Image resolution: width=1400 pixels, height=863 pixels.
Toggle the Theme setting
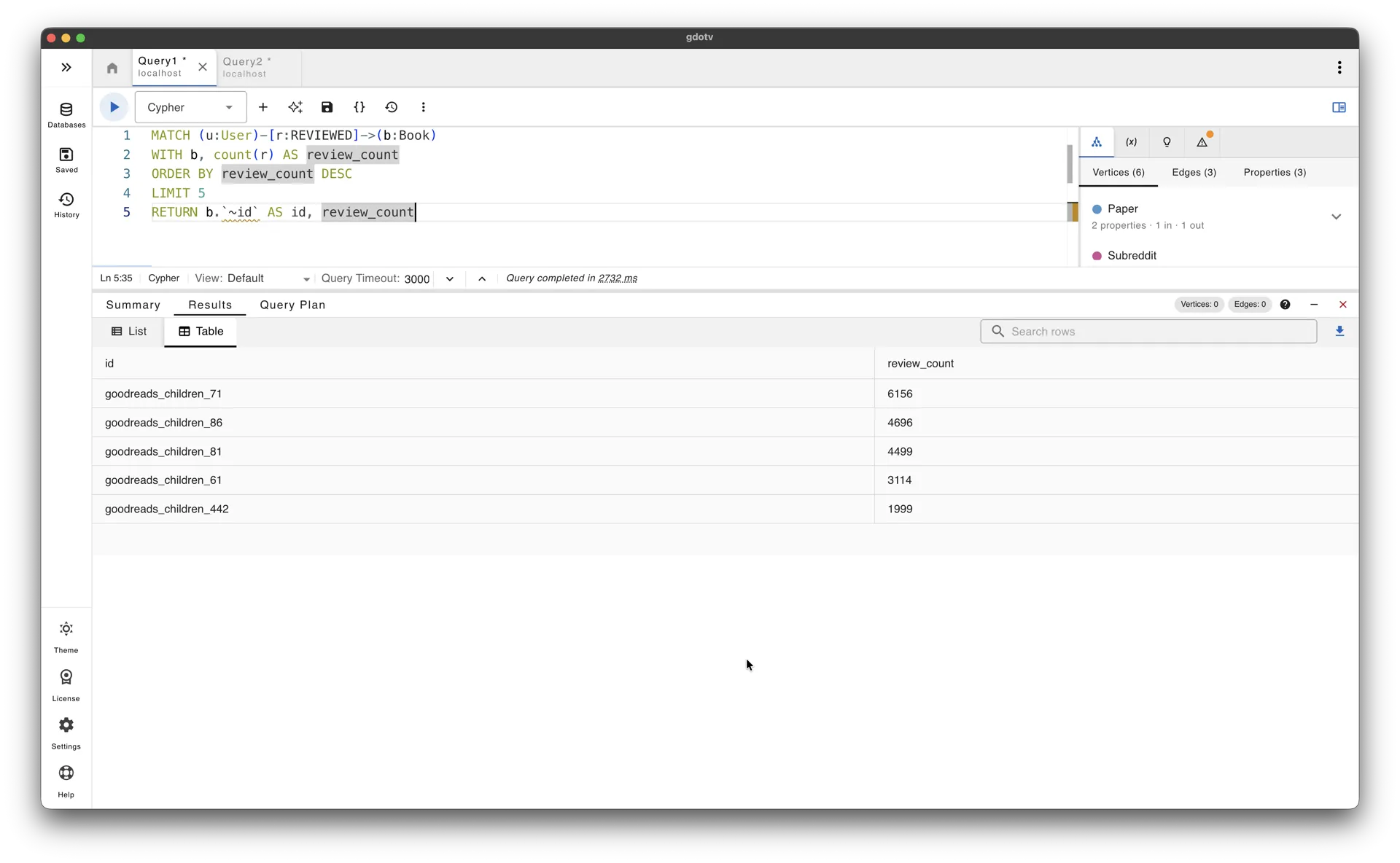point(66,636)
